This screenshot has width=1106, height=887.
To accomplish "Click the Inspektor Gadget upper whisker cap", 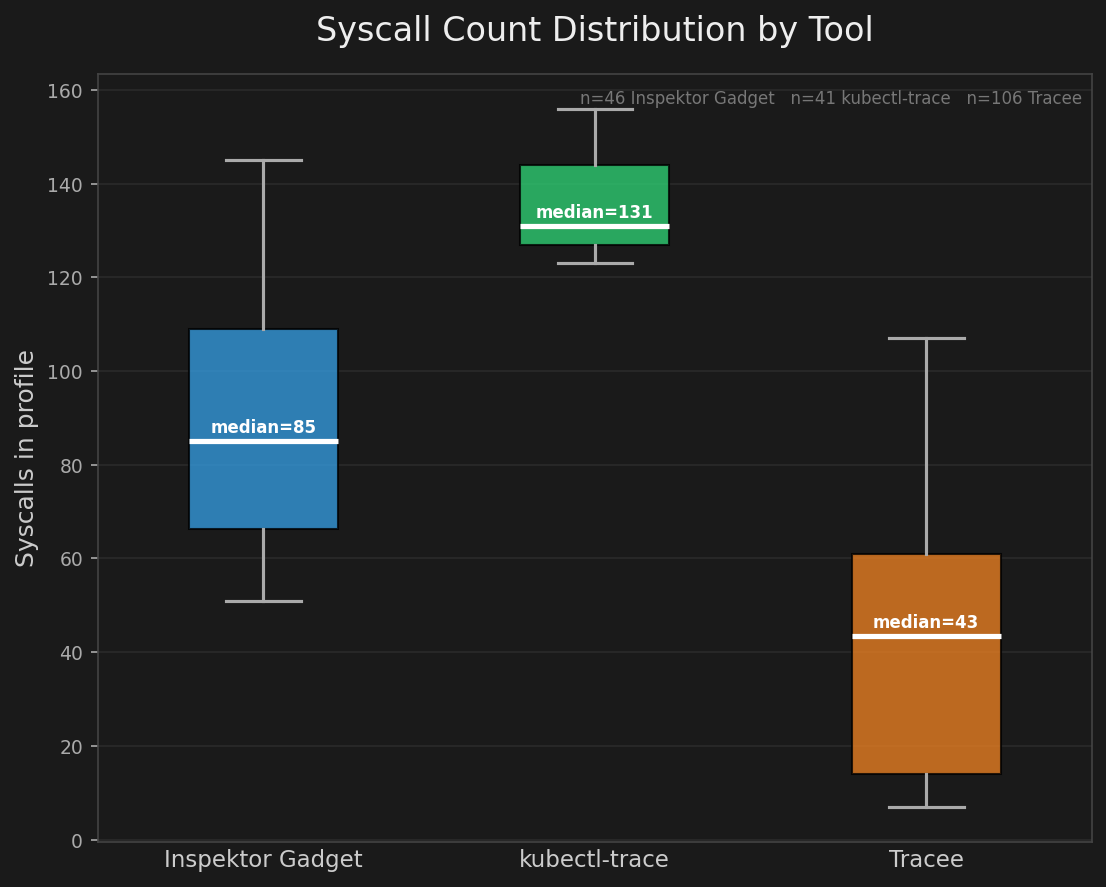I will (264, 161).
